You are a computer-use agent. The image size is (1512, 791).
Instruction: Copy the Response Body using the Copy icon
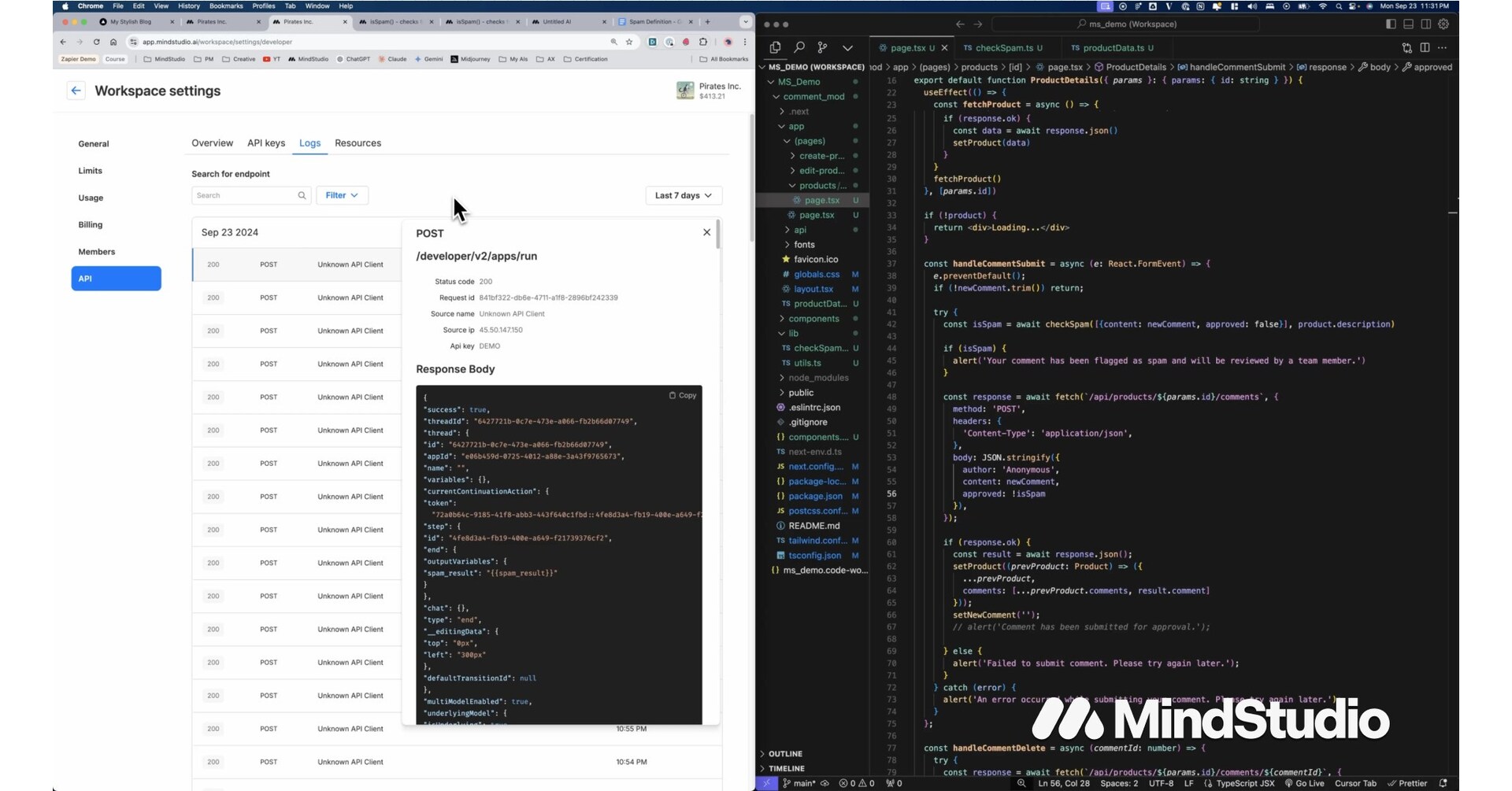pyautogui.click(x=682, y=396)
